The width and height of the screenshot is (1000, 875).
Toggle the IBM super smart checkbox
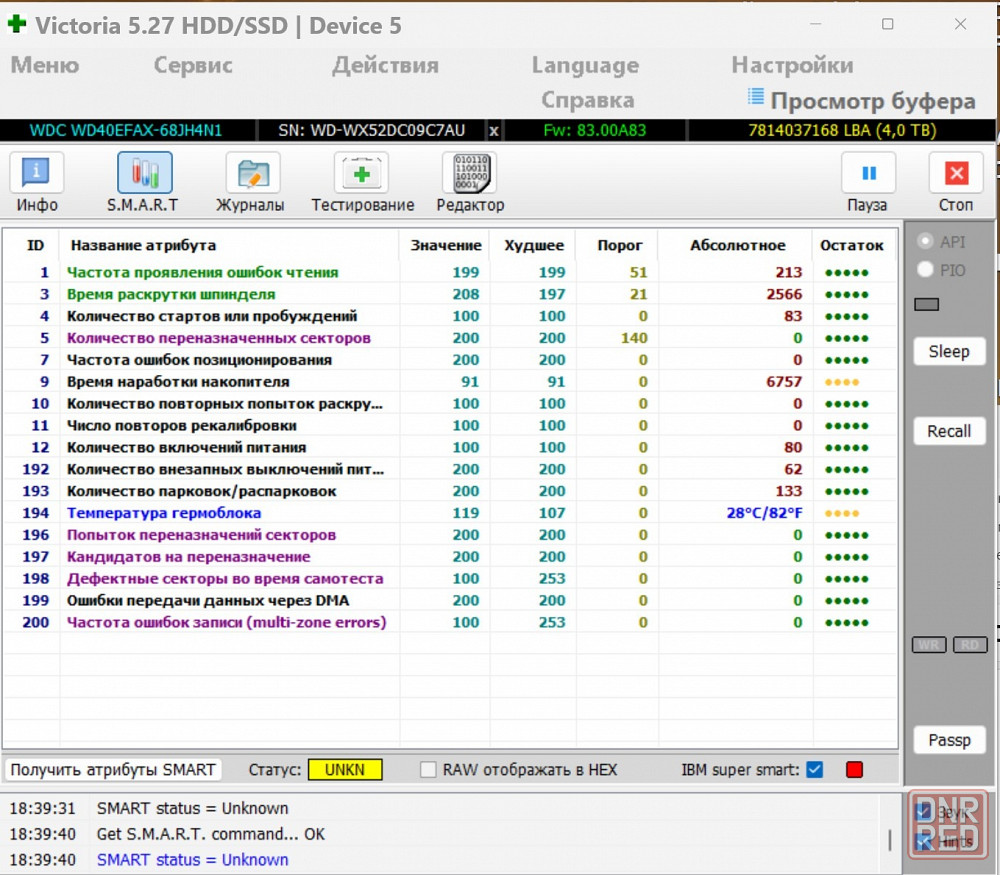tap(814, 770)
